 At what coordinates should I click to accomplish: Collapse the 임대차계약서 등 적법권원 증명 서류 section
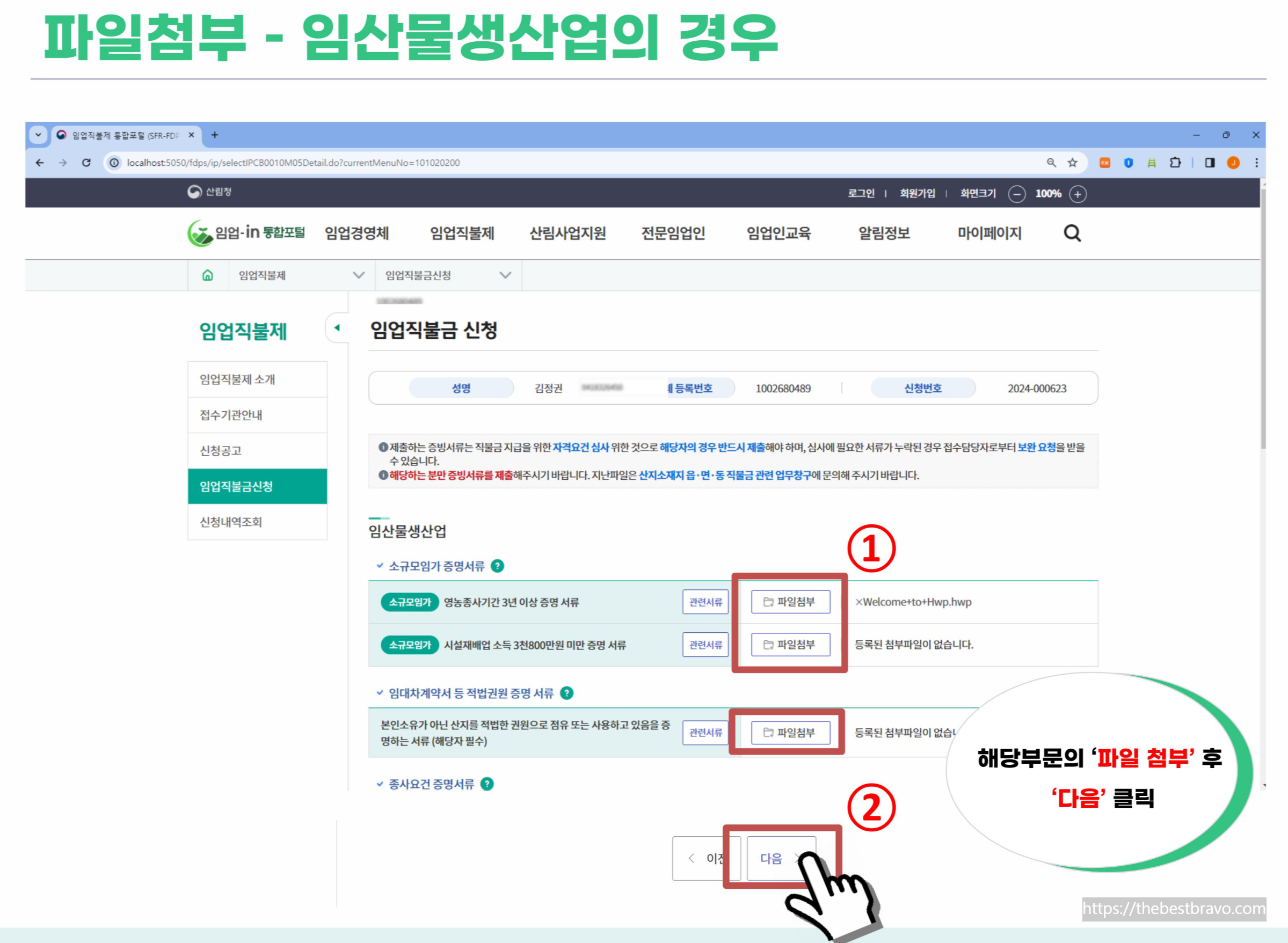tap(380, 693)
